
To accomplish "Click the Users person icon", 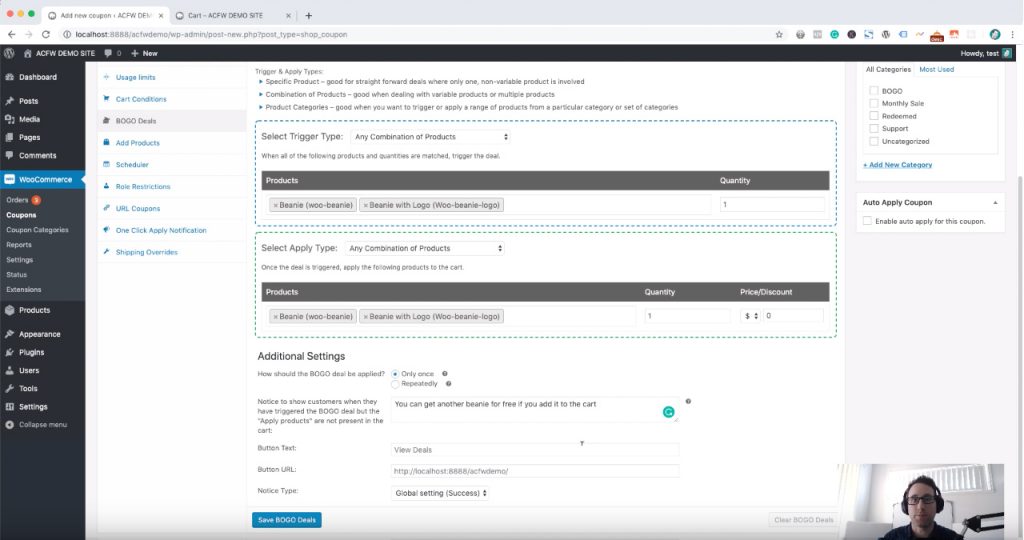I will coord(9,370).
